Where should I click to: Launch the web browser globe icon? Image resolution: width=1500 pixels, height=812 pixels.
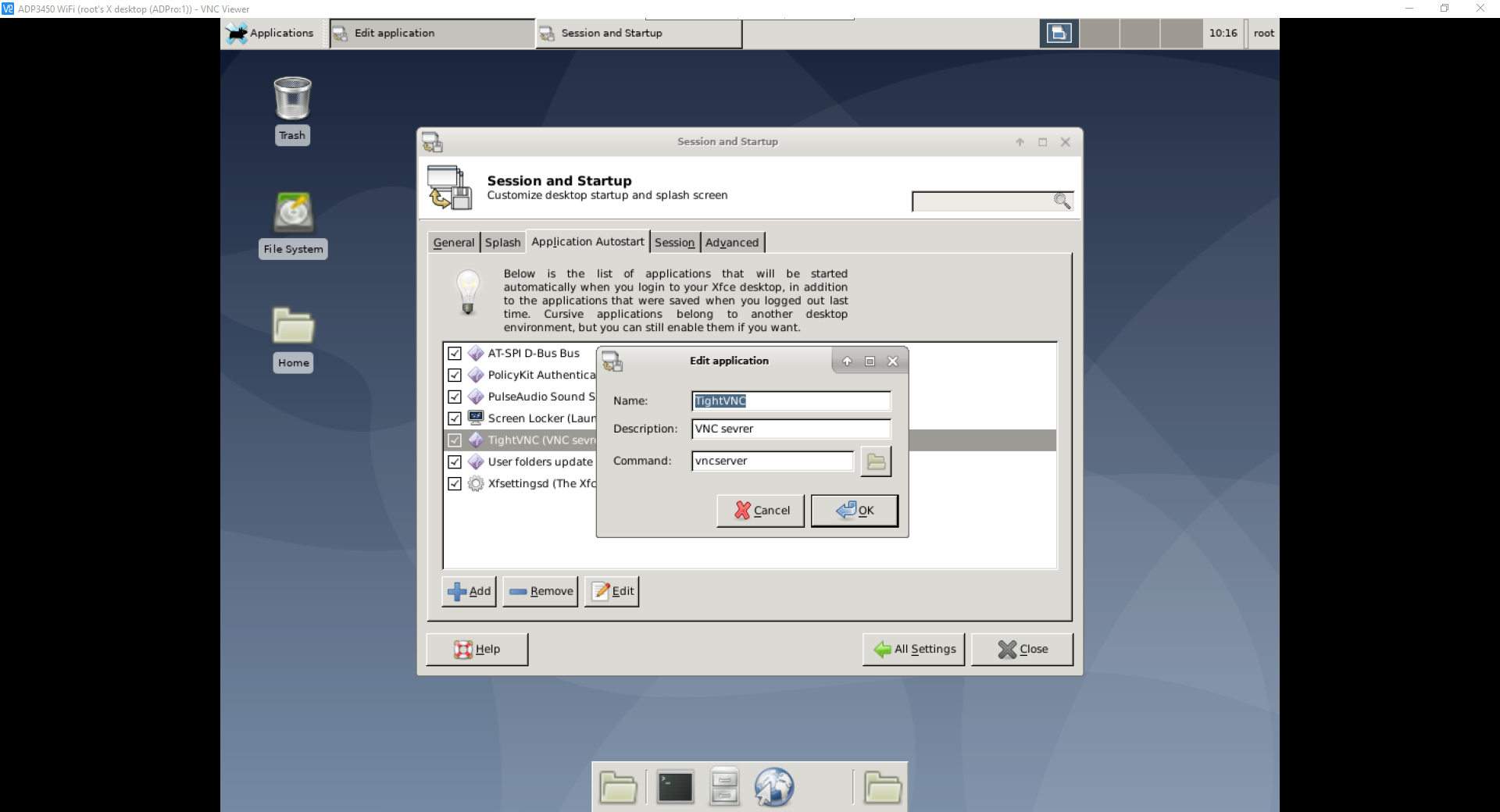(x=773, y=787)
